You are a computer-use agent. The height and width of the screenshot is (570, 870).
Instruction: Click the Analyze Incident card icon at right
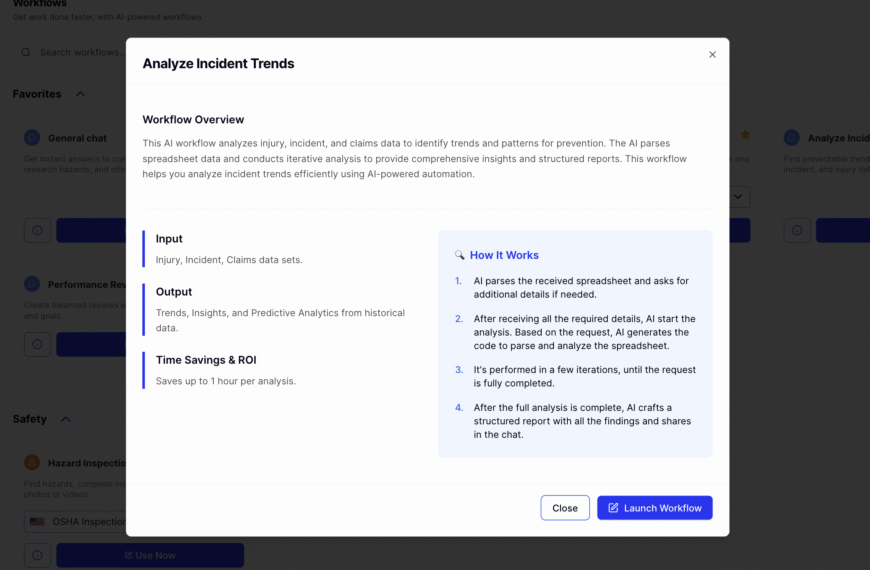click(x=792, y=138)
